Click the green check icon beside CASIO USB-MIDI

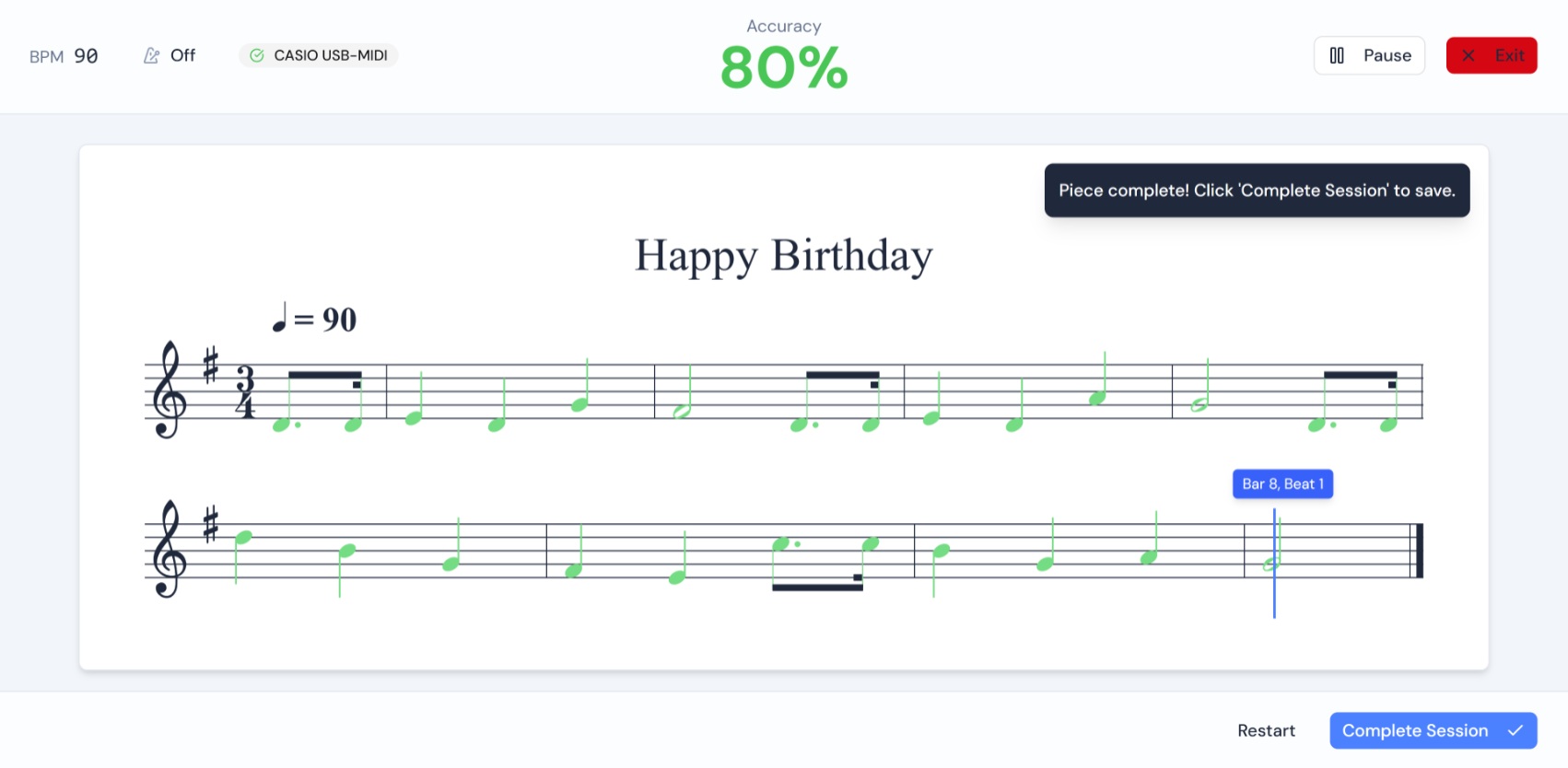pyautogui.click(x=257, y=55)
